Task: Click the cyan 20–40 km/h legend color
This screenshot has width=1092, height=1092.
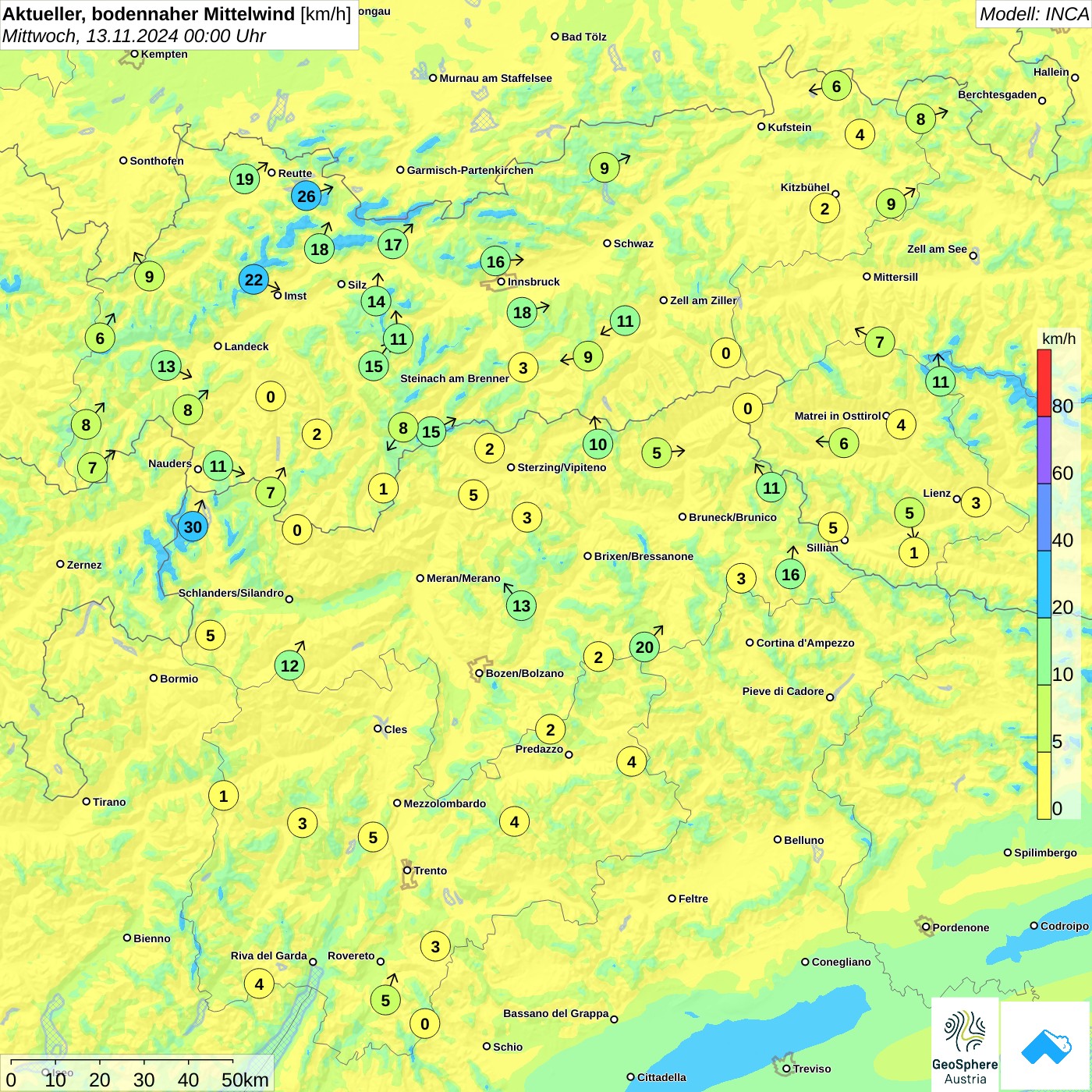Action: click(1044, 584)
